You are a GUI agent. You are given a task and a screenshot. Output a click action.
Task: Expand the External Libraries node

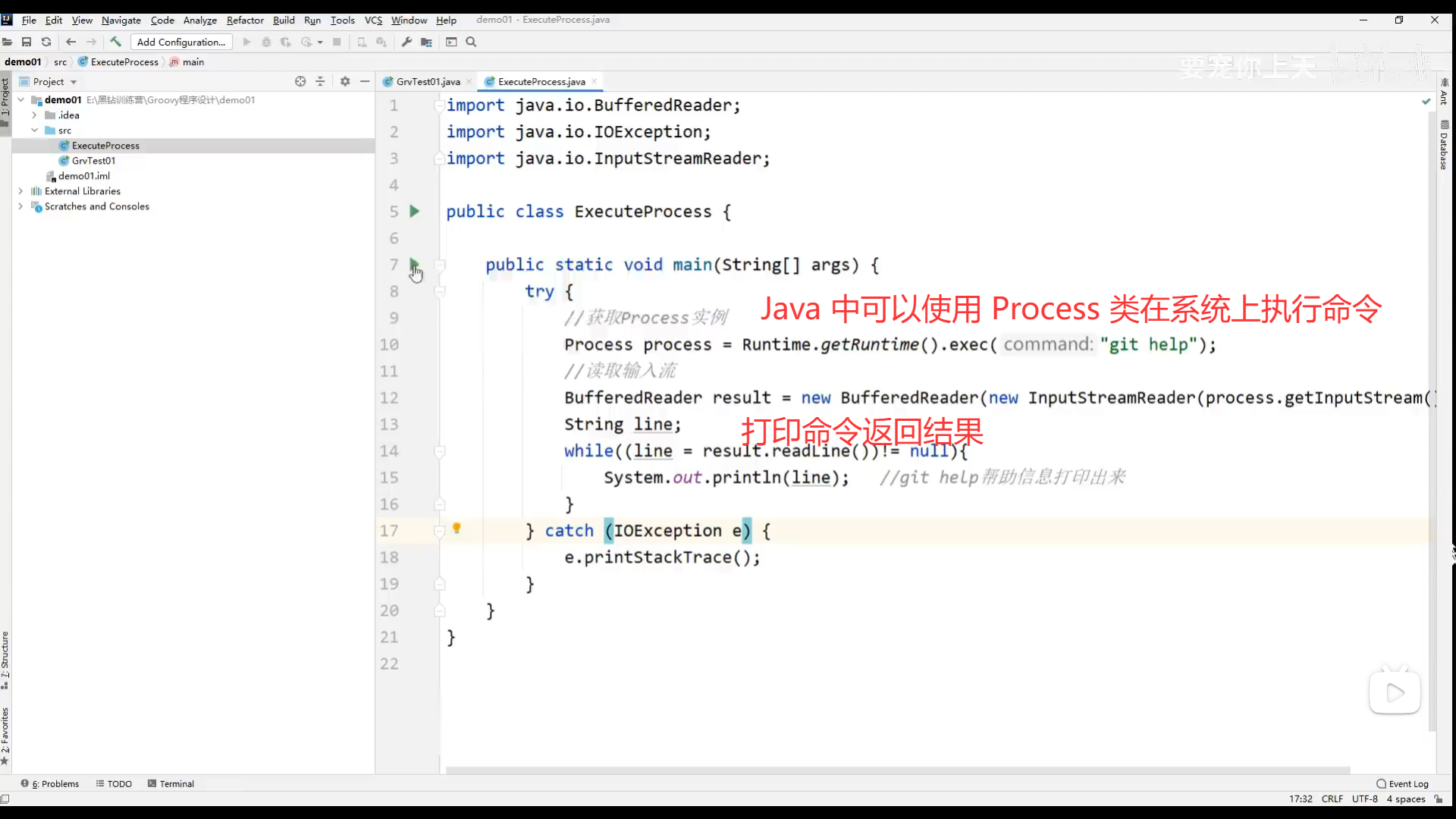(x=20, y=191)
